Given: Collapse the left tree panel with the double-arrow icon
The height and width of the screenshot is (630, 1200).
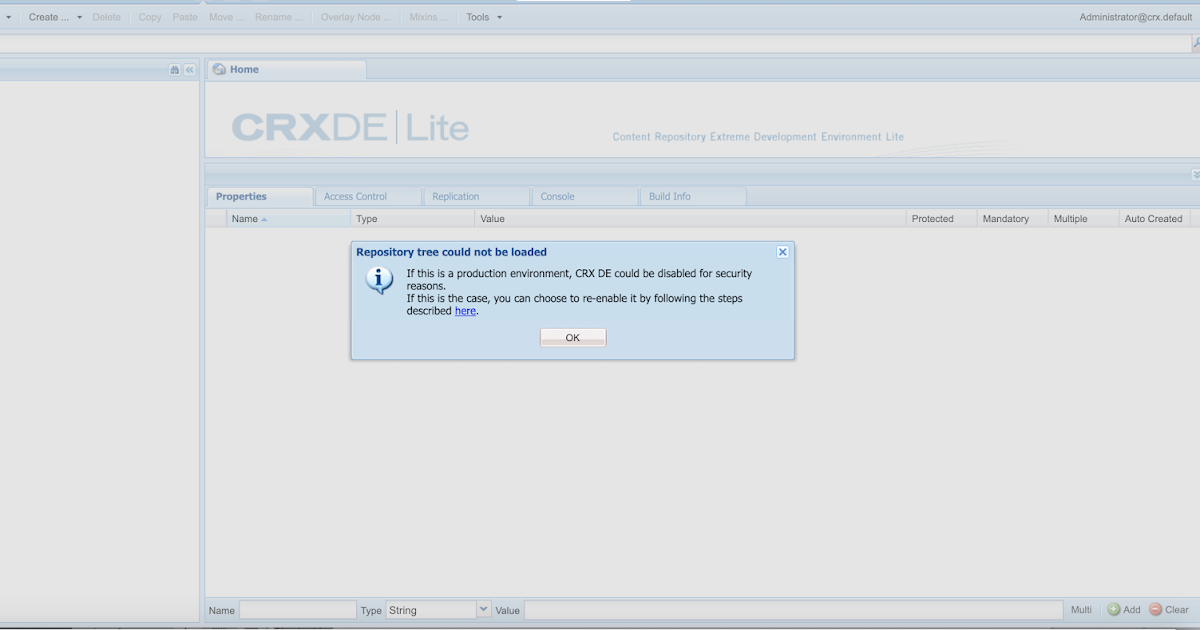Looking at the screenshot, I should pyautogui.click(x=189, y=69).
